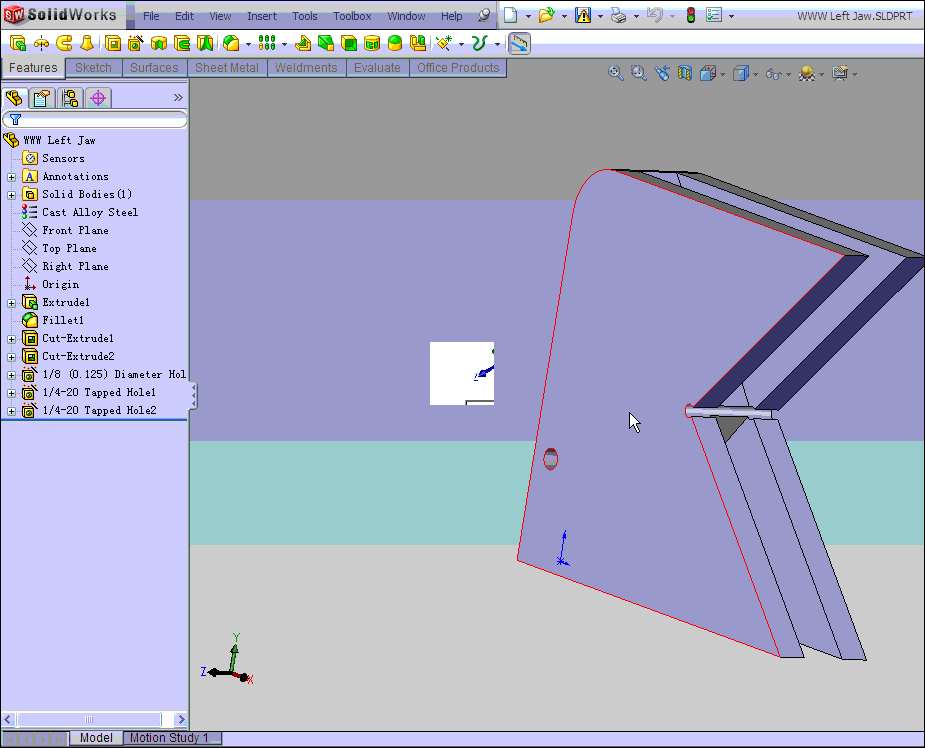Switch to the Weldments tab
The image size is (925, 748).
[306, 68]
